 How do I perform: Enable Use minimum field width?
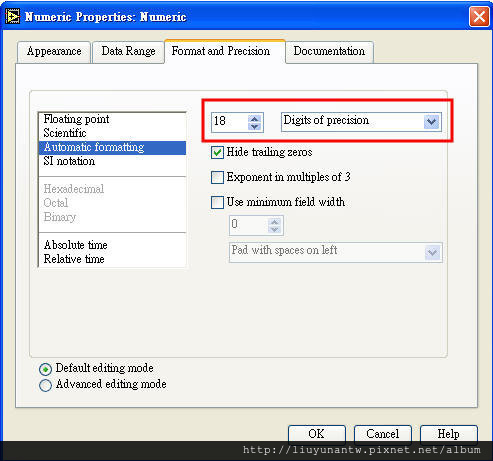tap(217, 202)
